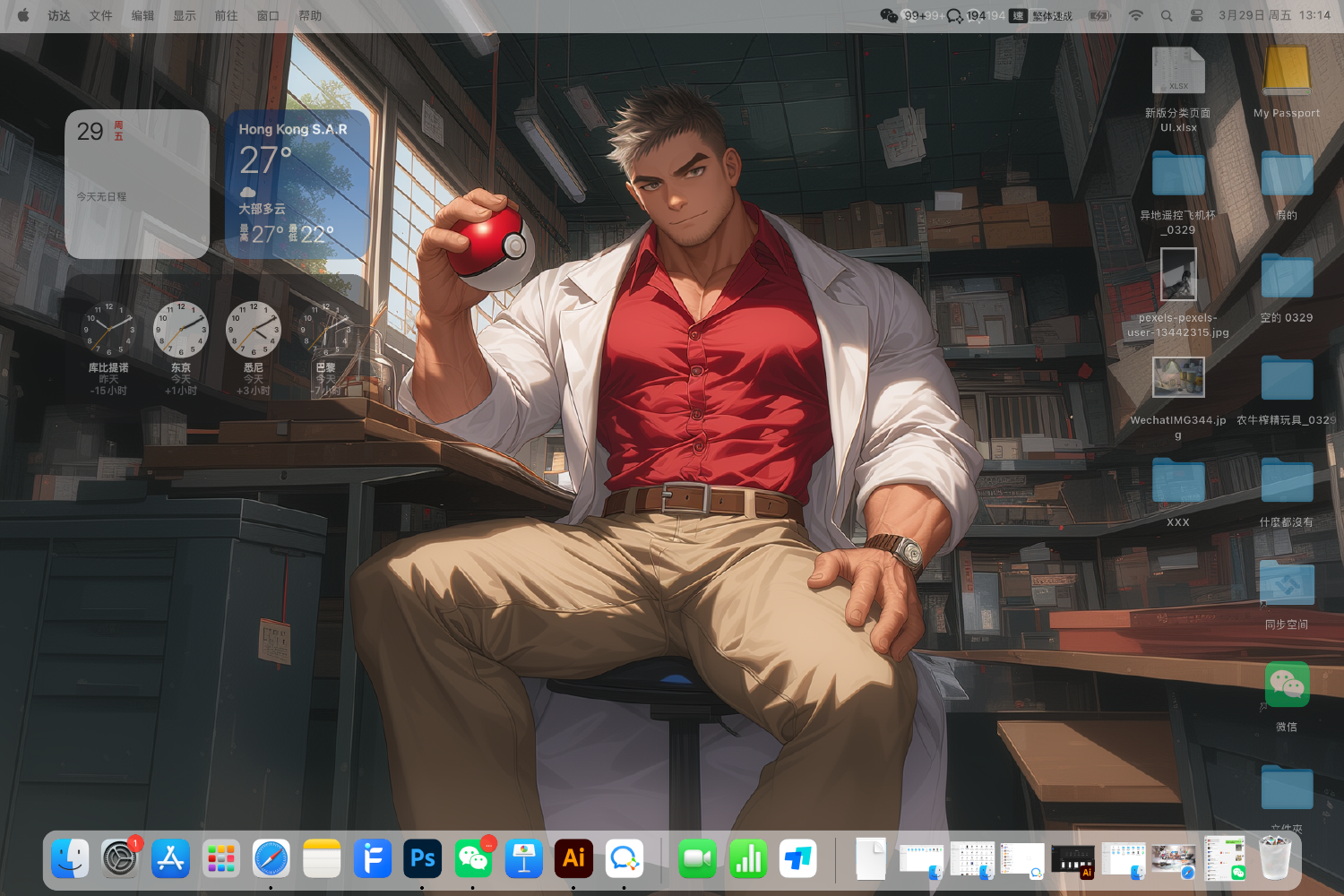
Task: Select the WechatIMG344.jpg file thumbnail
Action: coord(1178,378)
